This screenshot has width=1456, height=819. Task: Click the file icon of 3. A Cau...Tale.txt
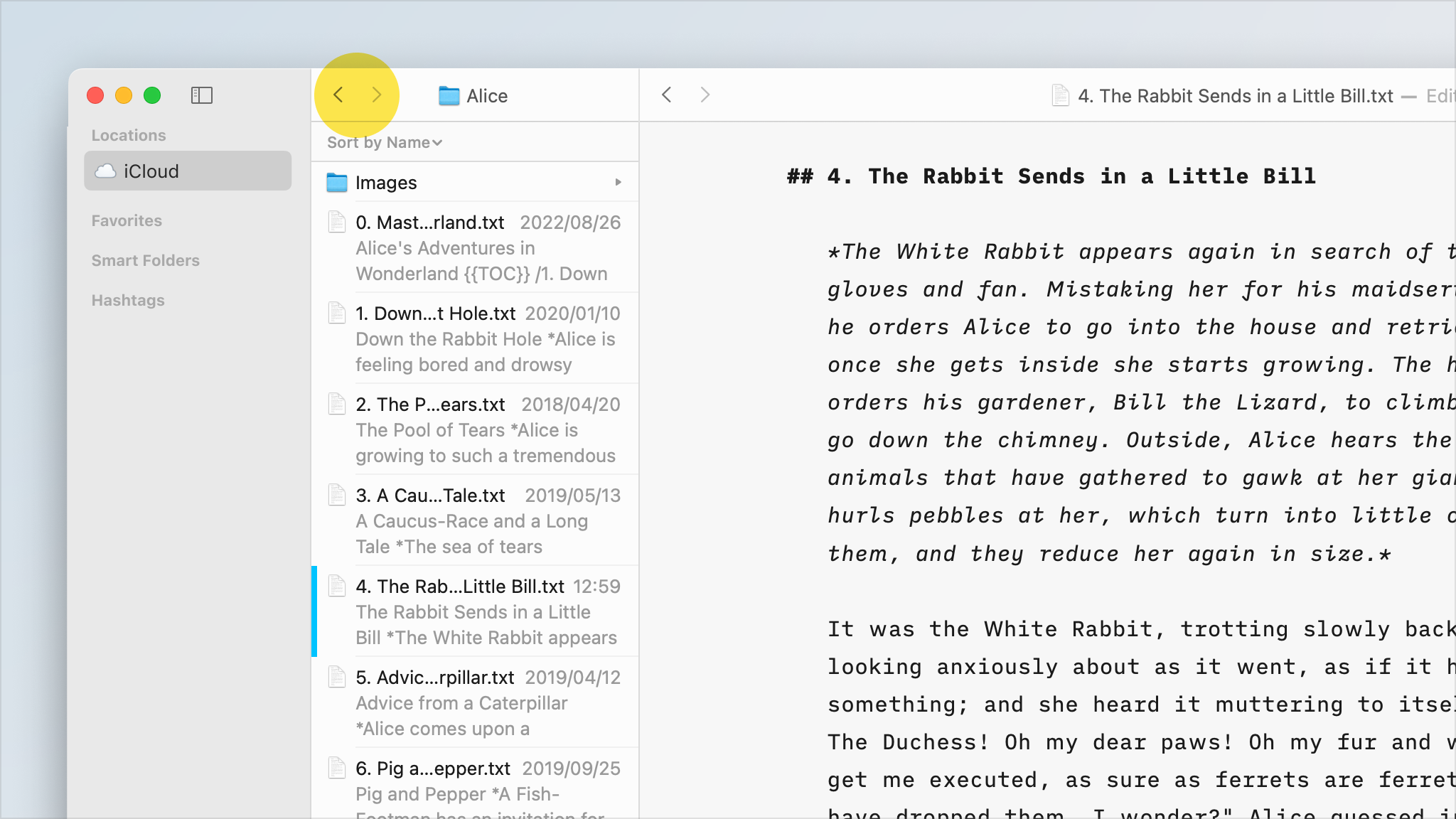(x=337, y=495)
